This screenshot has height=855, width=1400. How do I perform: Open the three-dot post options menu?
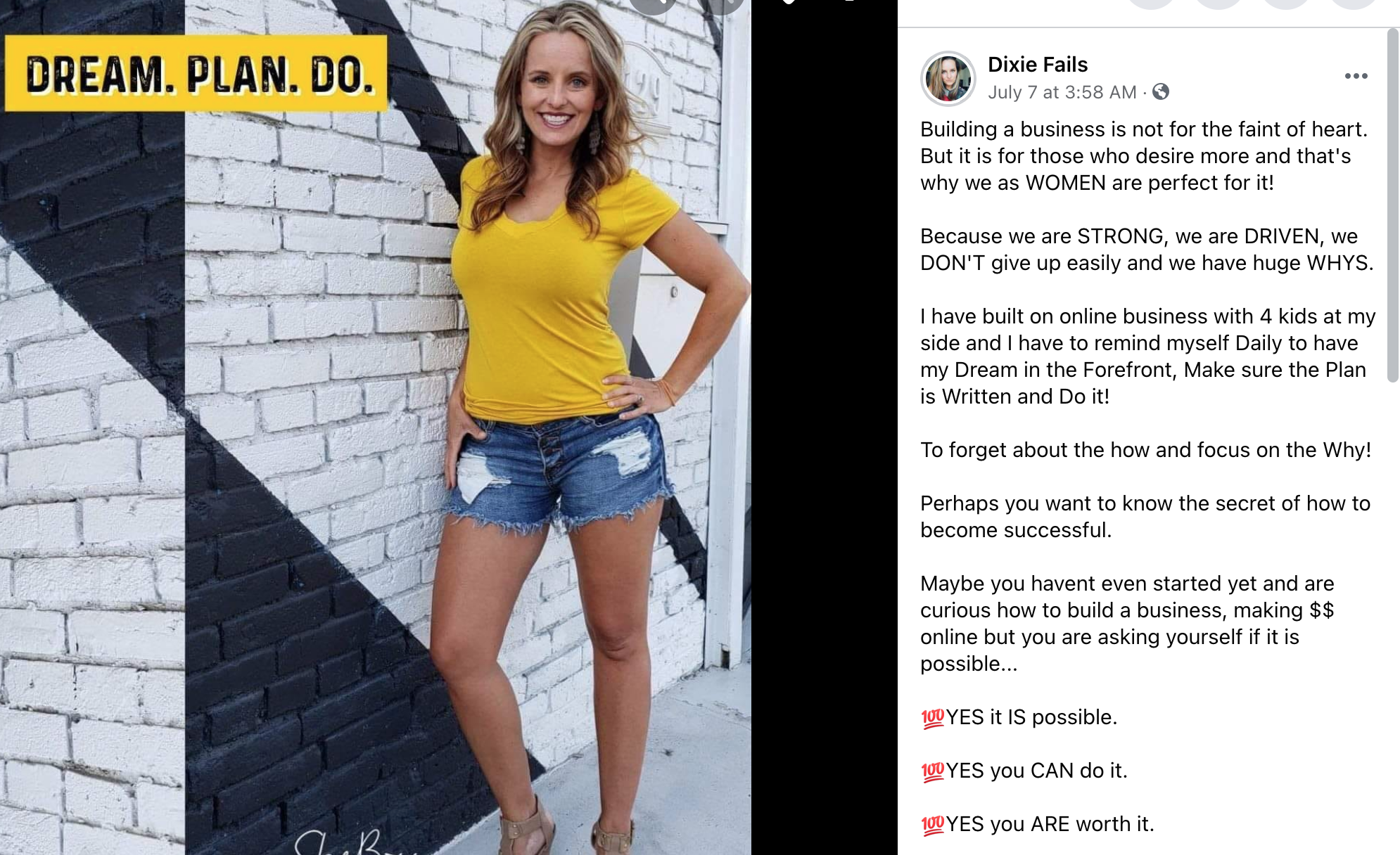1356,76
